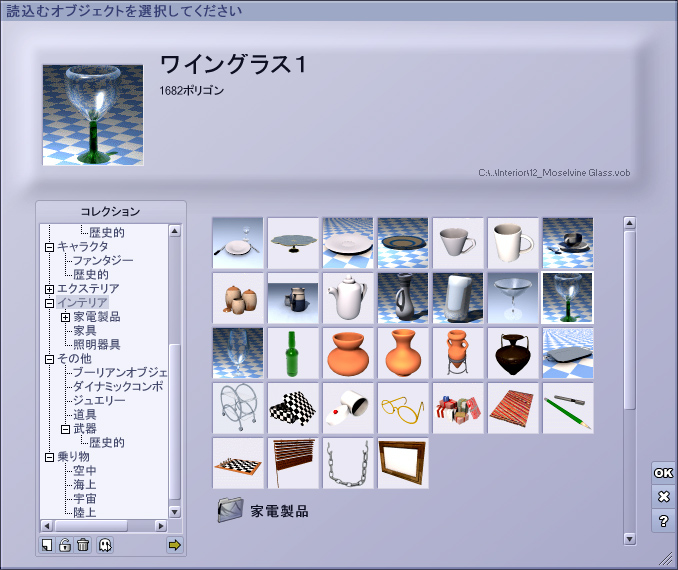This screenshot has height=570, width=678.
Task: Select the black pitcher thumbnail
Action: (403, 298)
